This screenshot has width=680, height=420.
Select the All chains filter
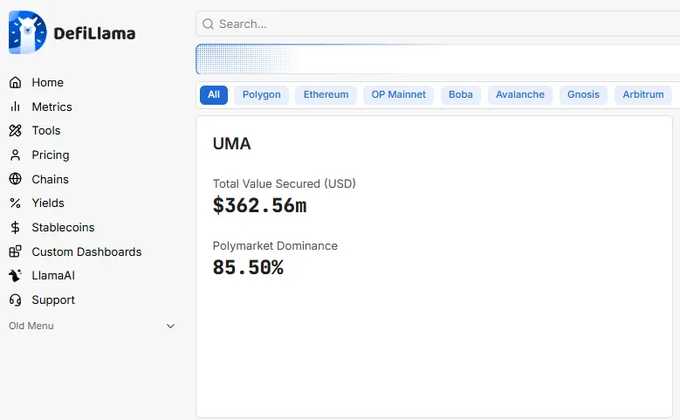pyautogui.click(x=213, y=95)
